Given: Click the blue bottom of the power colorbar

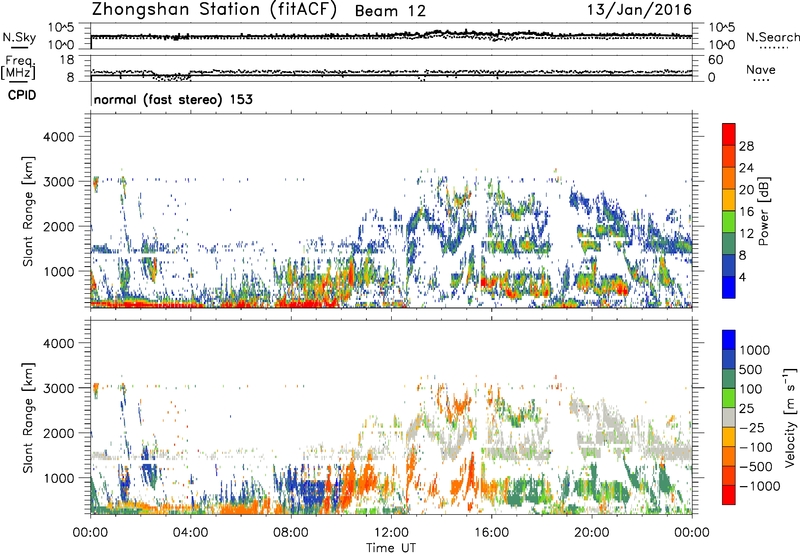Looking at the screenshot, I should [729, 287].
